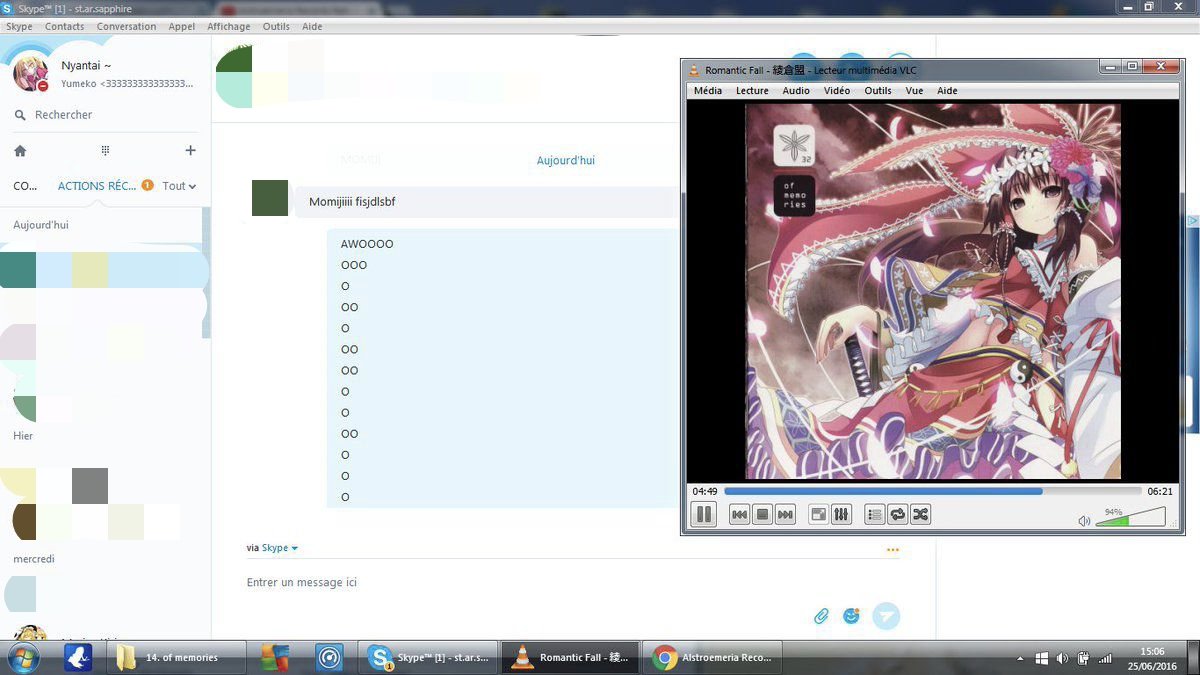Open Affichage menu in Skype
This screenshot has width=1200, height=675.
pos(229,26)
